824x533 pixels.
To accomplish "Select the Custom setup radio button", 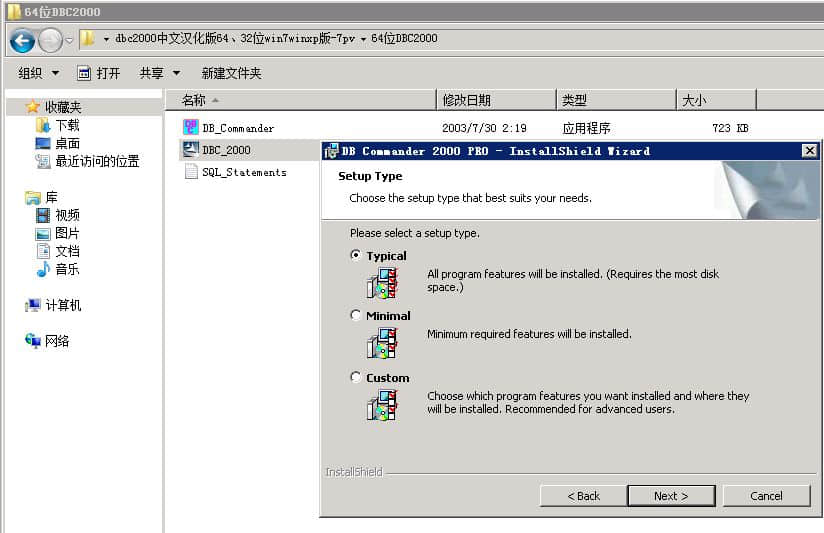I will pos(356,378).
